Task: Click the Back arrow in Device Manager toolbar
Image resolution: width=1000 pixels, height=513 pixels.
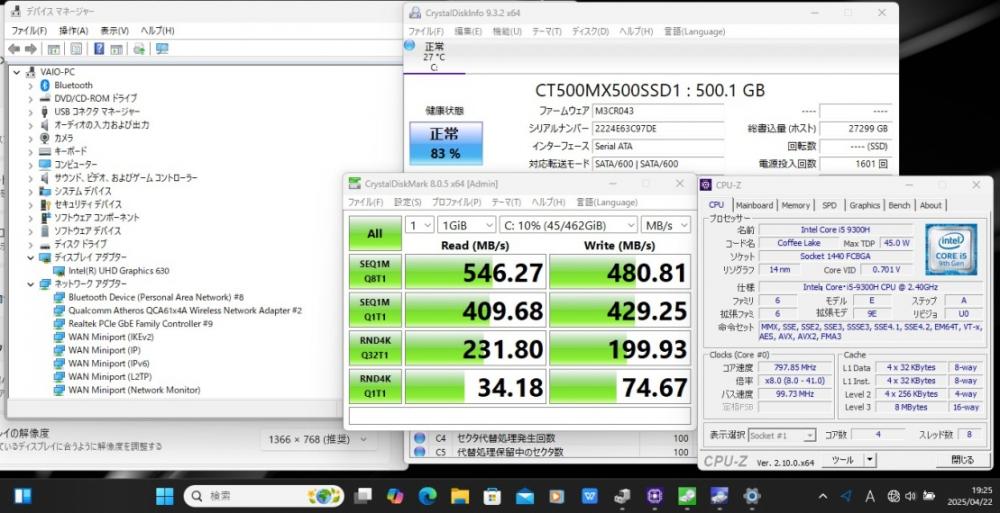Action: (x=14, y=49)
